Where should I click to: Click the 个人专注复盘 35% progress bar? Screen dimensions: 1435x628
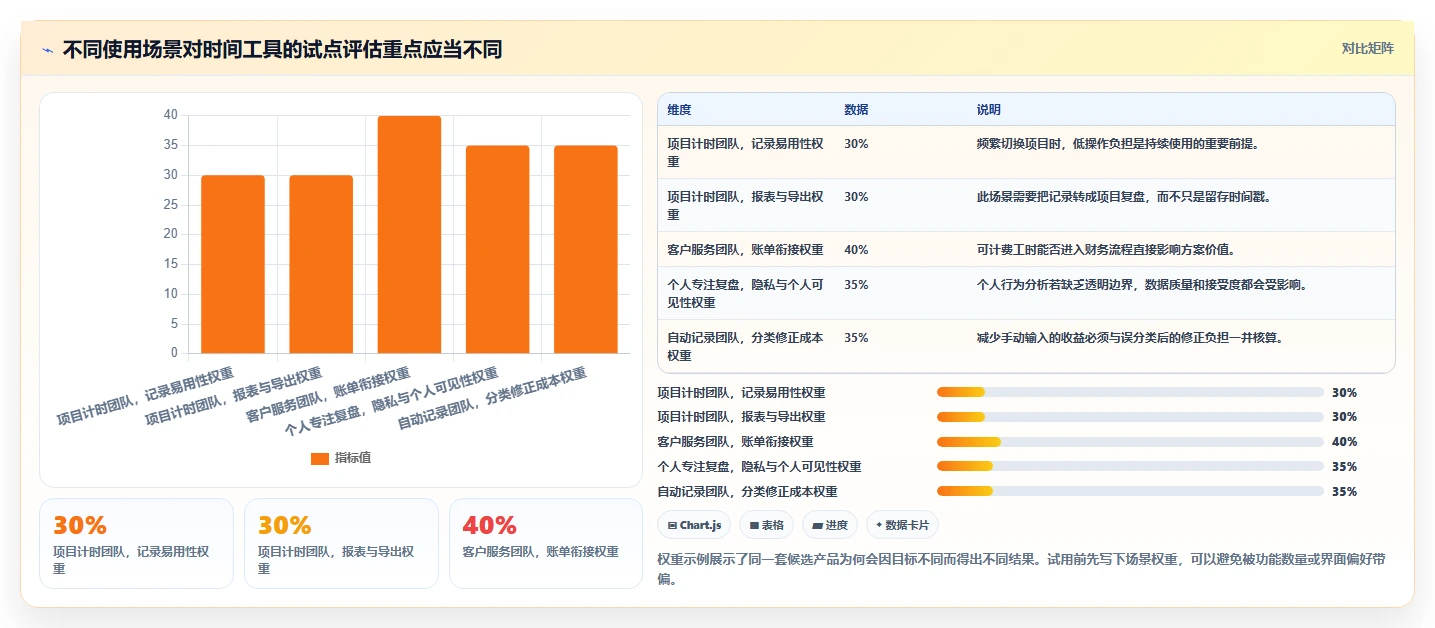tap(1130, 466)
